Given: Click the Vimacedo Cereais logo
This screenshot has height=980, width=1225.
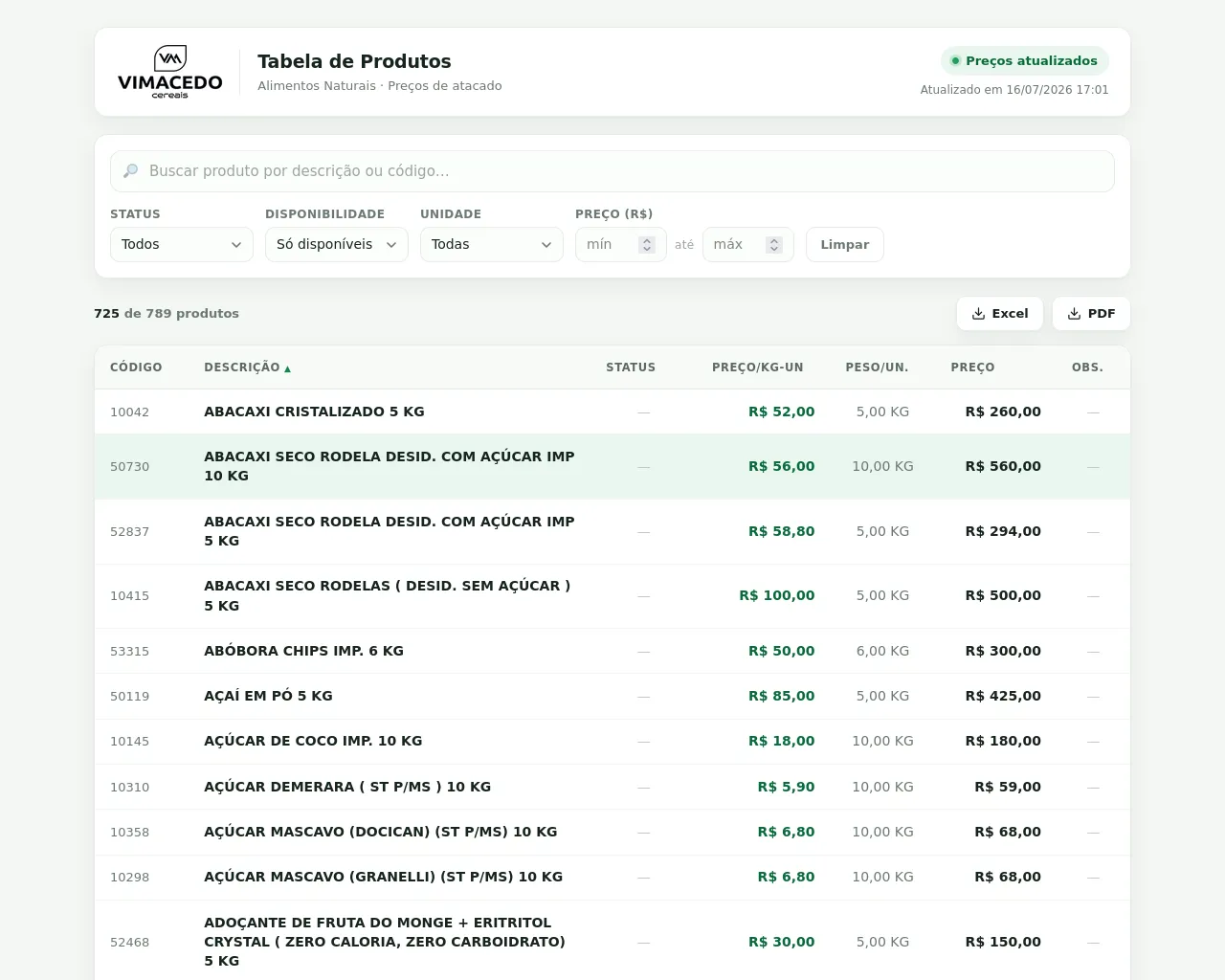Looking at the screenshot, I should [170, 72].
